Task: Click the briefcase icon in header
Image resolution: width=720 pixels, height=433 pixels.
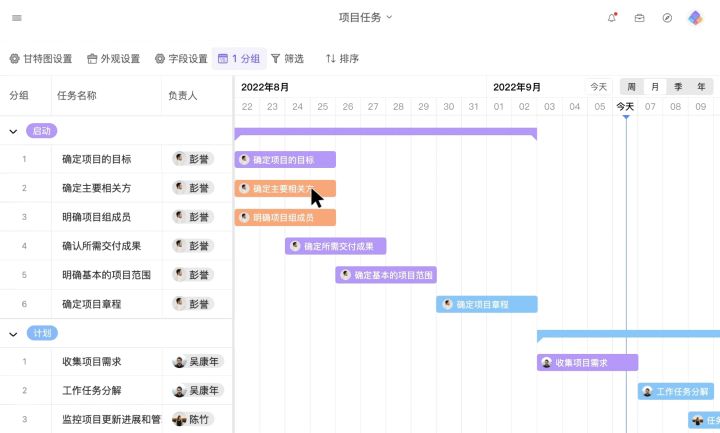Action: click(x=640, y=18)
